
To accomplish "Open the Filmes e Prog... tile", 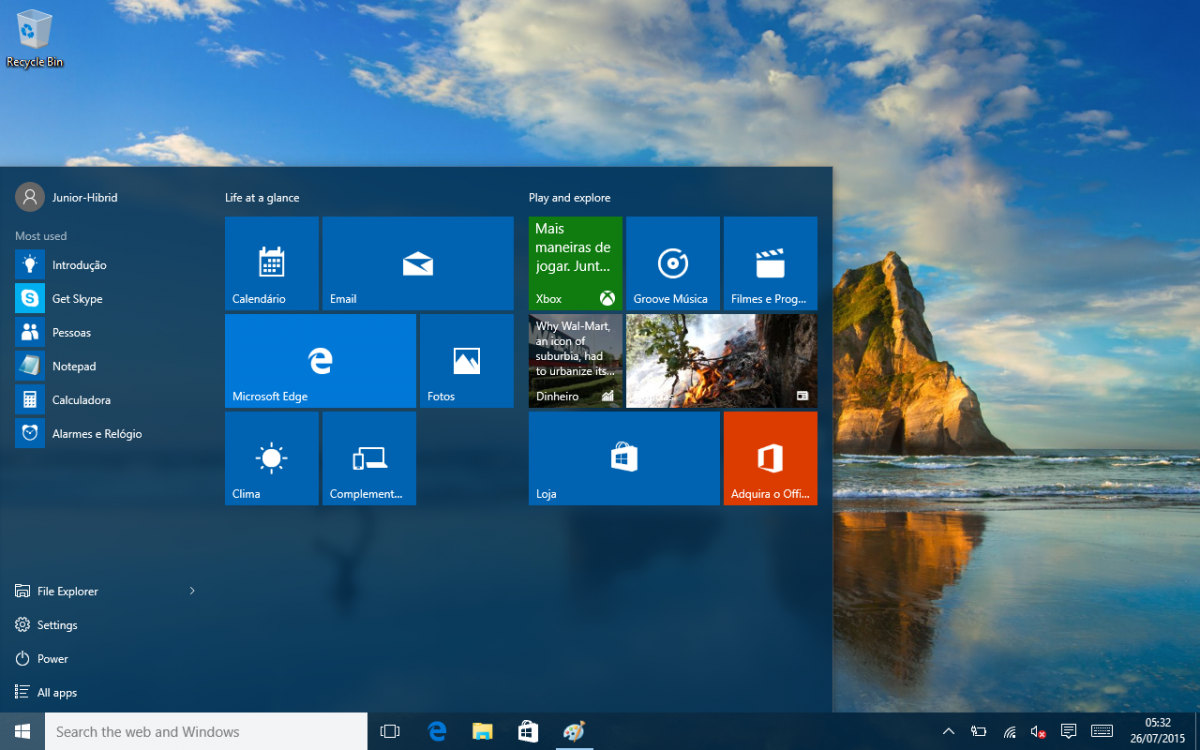I will point(771,263).
